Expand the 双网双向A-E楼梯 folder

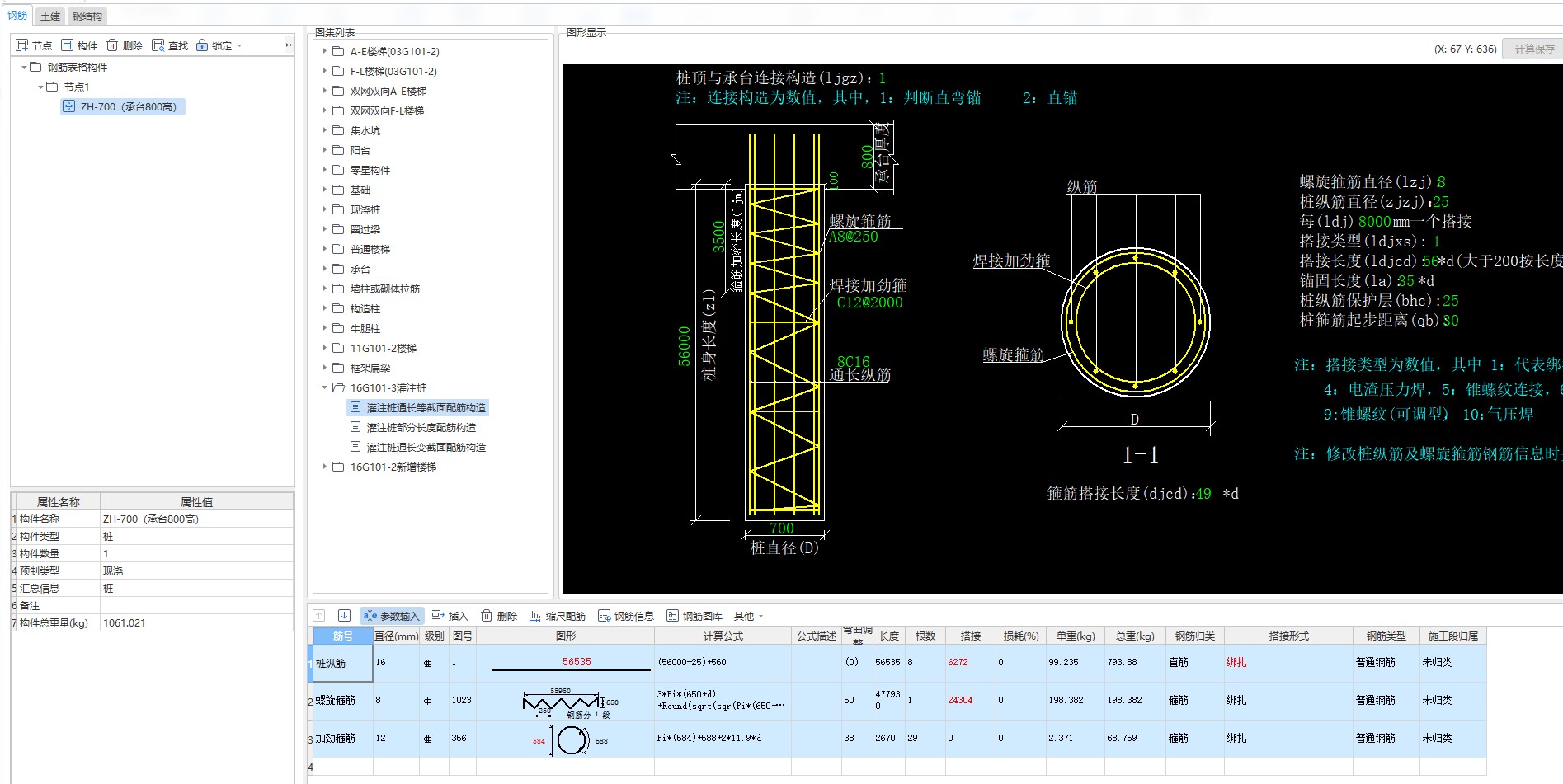tap(324, 91)
